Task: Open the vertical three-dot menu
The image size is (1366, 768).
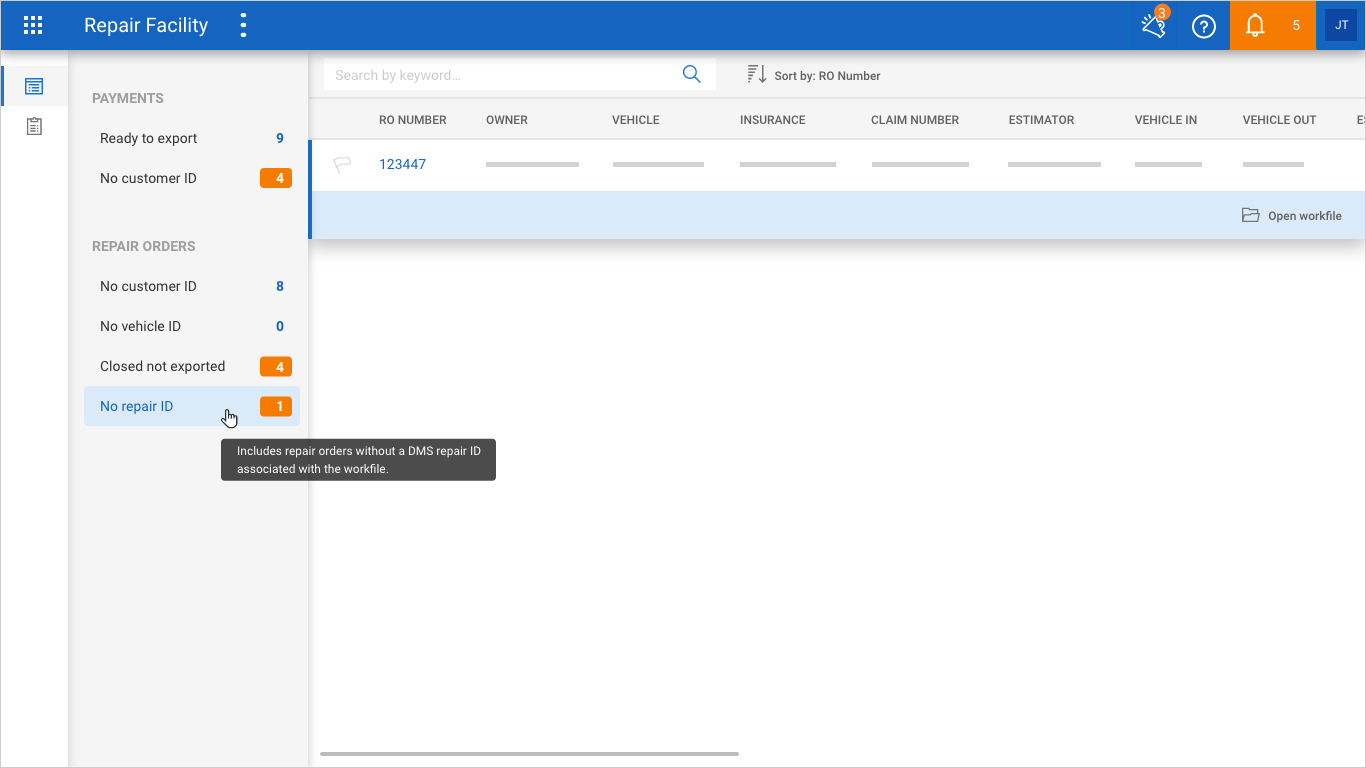Action: 243,26
